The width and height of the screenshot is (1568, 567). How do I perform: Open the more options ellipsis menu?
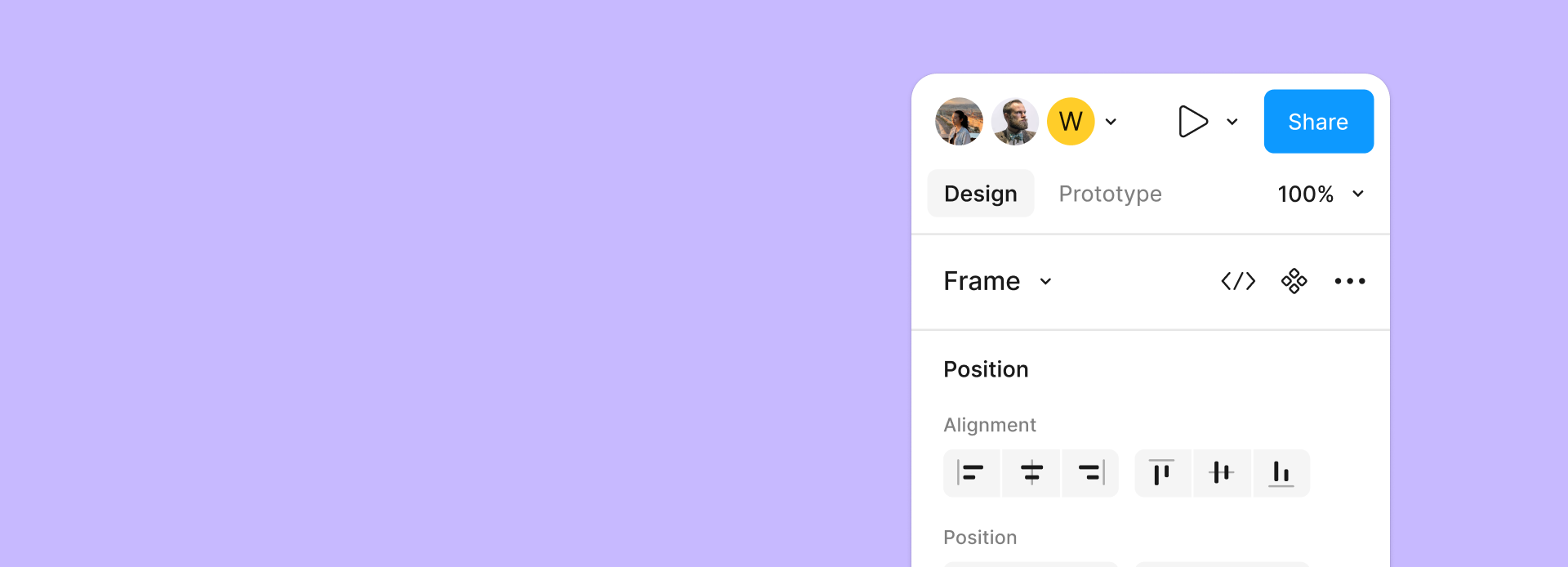pos(1350,280)
